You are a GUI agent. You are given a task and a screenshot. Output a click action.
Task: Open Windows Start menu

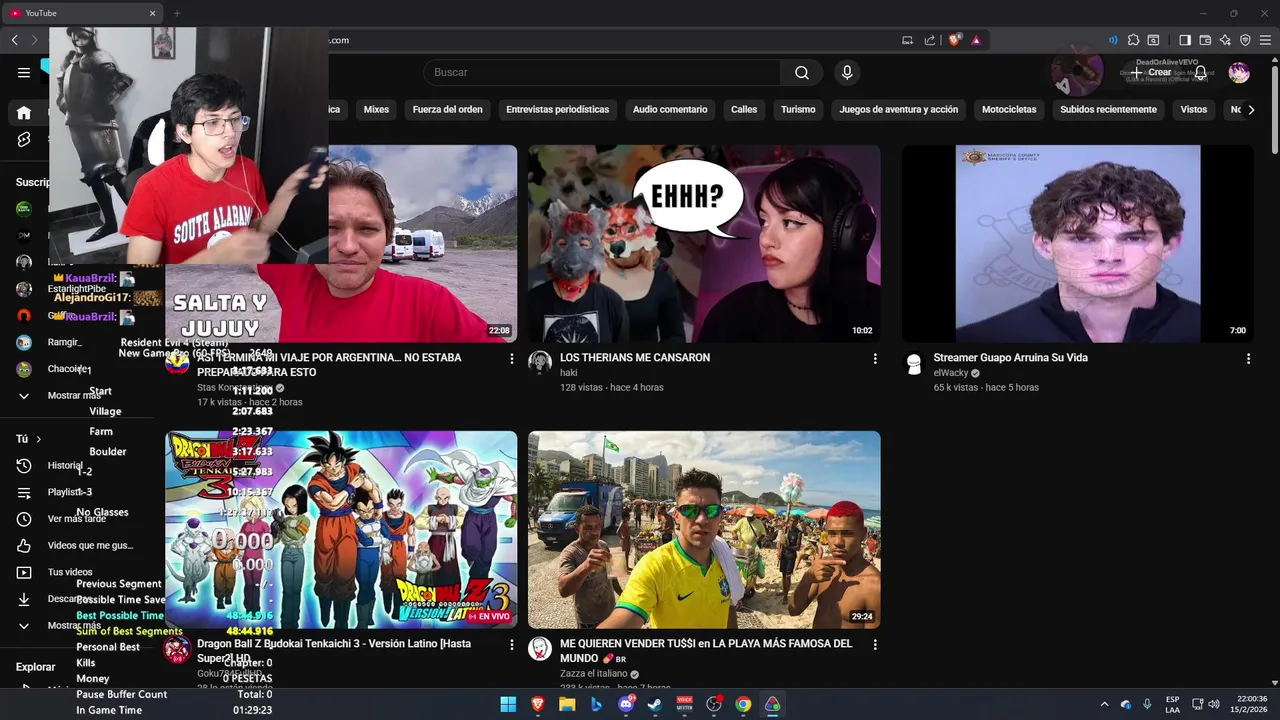pos(508,705)
